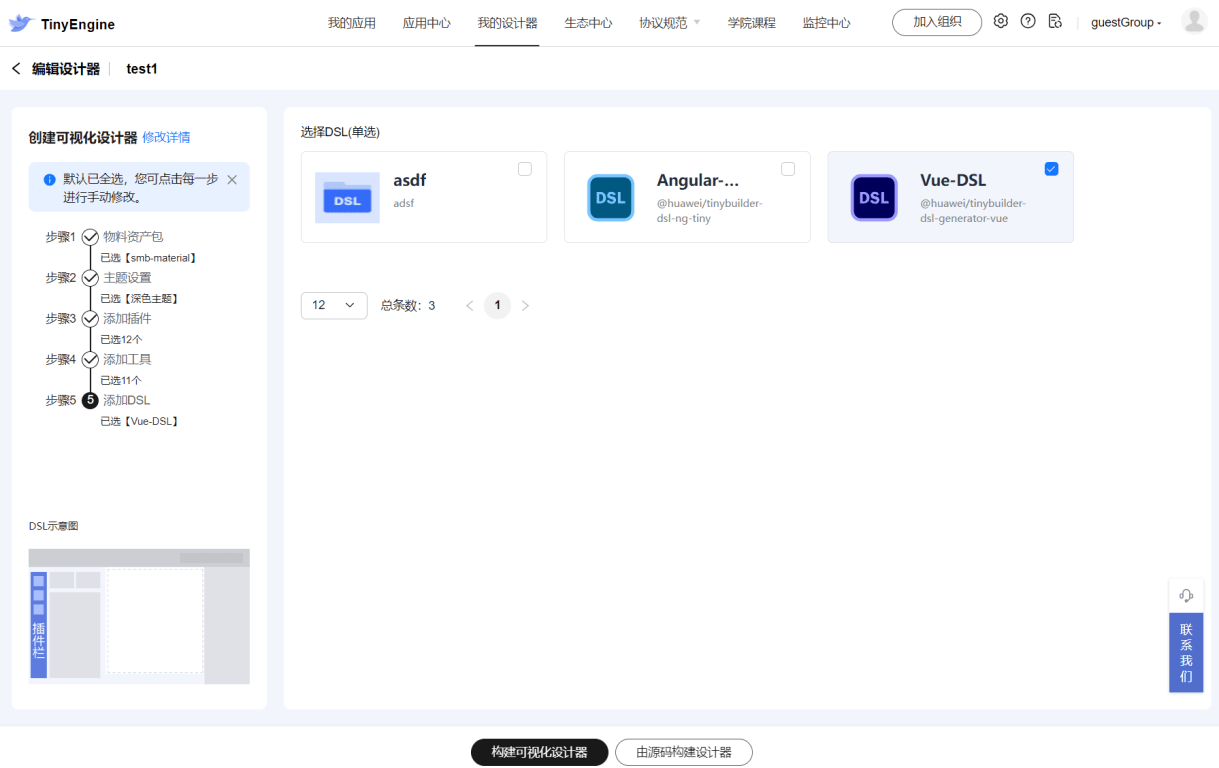This screenshot has width=1219, height=768.
Task: Uncheck the Vue-DSL checkbox
Action: [1051, 169]
